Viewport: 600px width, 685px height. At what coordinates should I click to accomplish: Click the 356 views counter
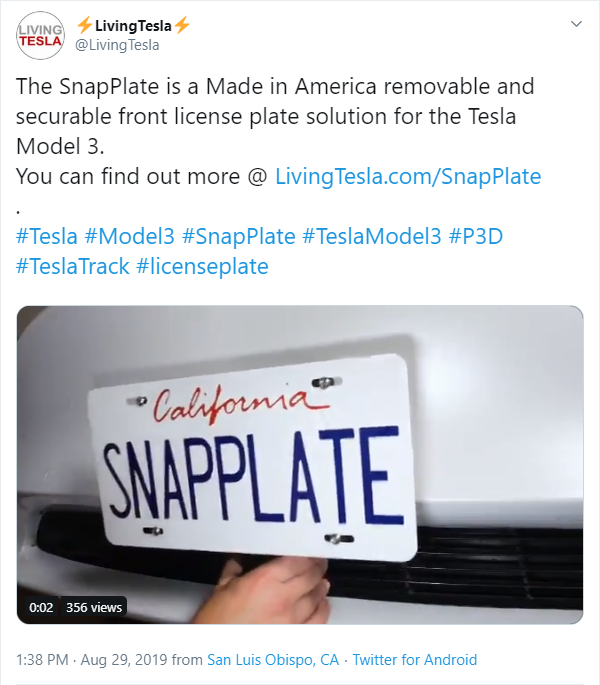pos(94,607)
